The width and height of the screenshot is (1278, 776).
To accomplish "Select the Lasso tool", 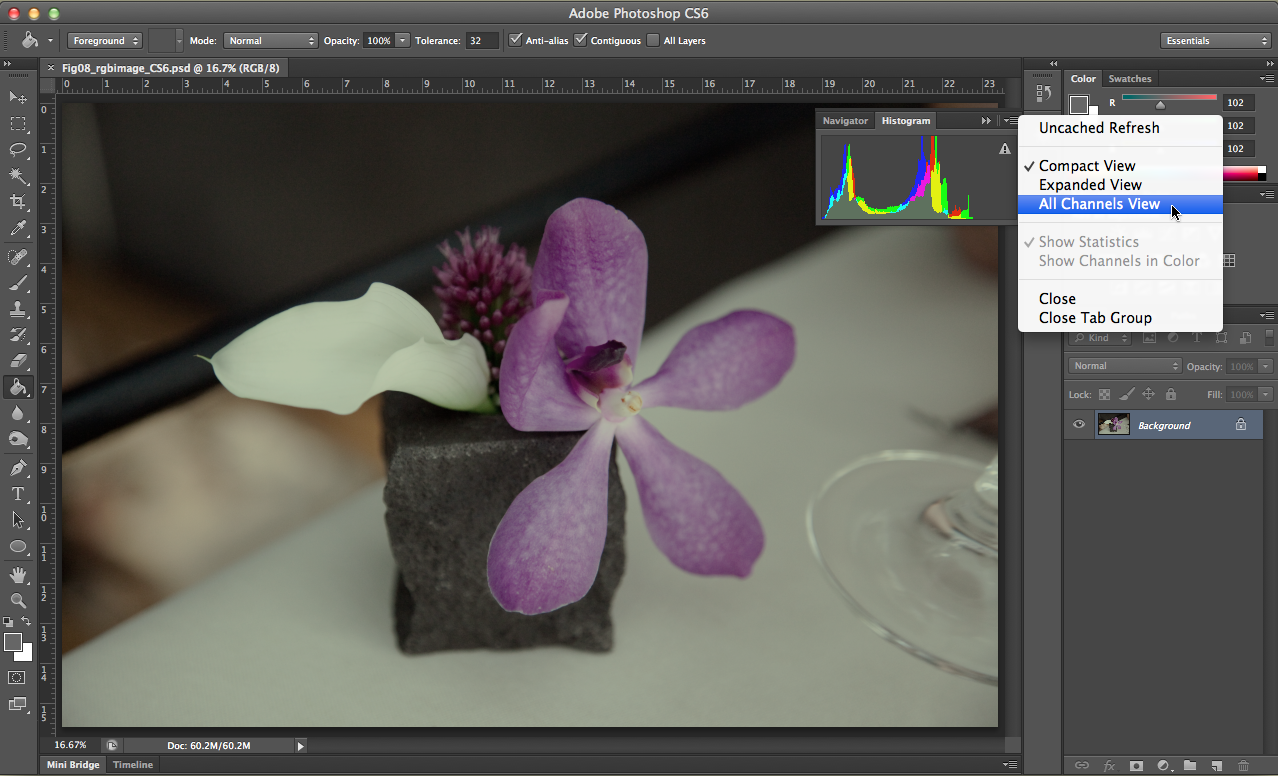I will coord(18,150).
